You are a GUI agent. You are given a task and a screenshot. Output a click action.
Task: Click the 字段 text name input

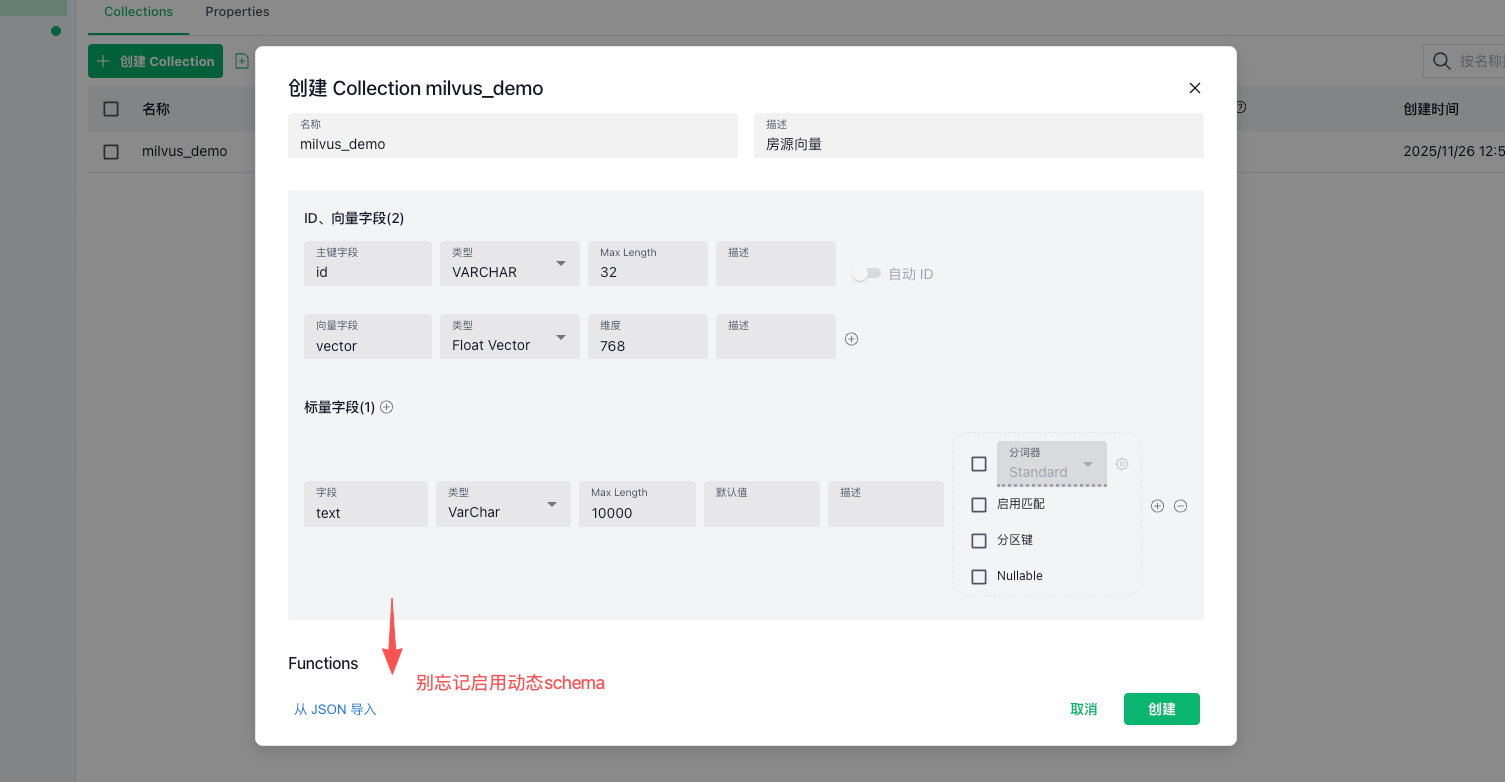pyautogui.click(x=366, y=504)
